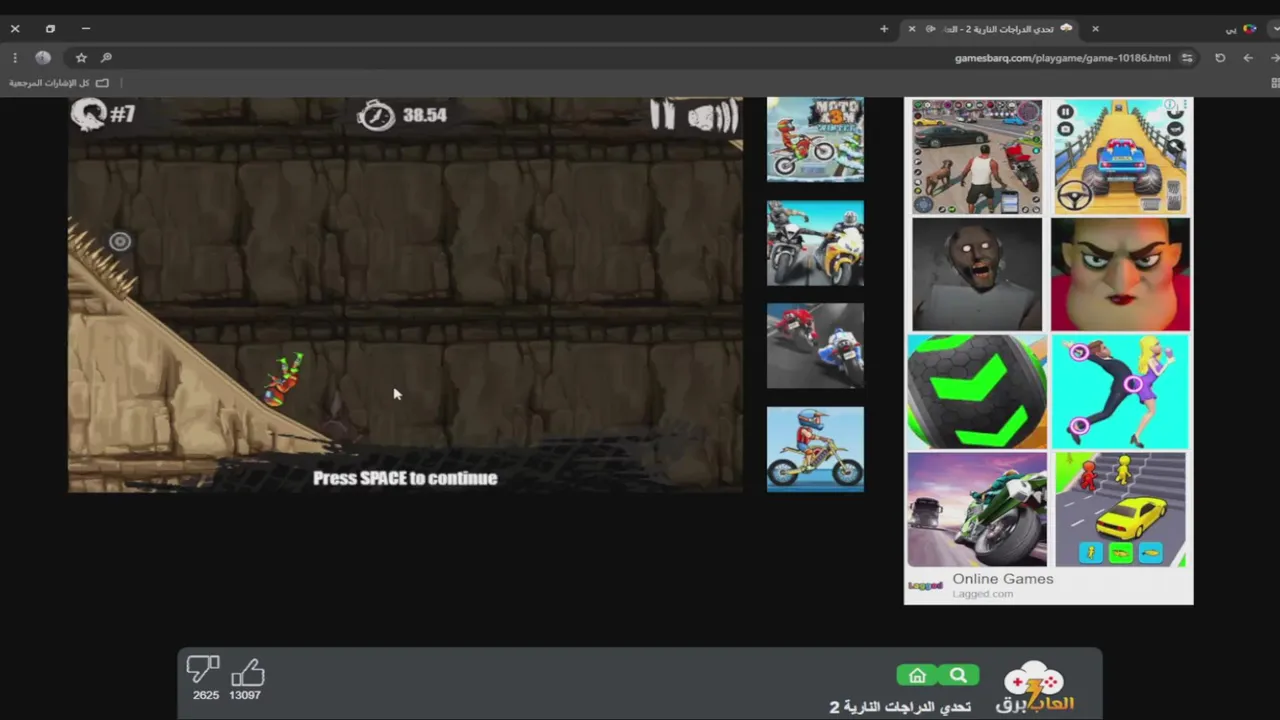Click the checkpoint target marker in game
This screenshot has height=720, width=1280.
tap(119, 241)
